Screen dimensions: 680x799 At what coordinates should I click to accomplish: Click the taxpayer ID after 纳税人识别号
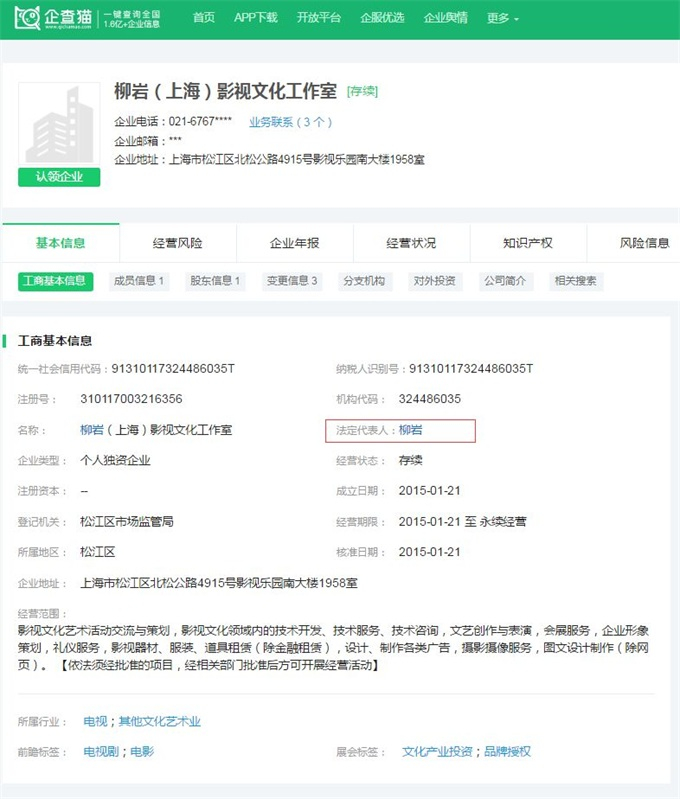[471, 369]
